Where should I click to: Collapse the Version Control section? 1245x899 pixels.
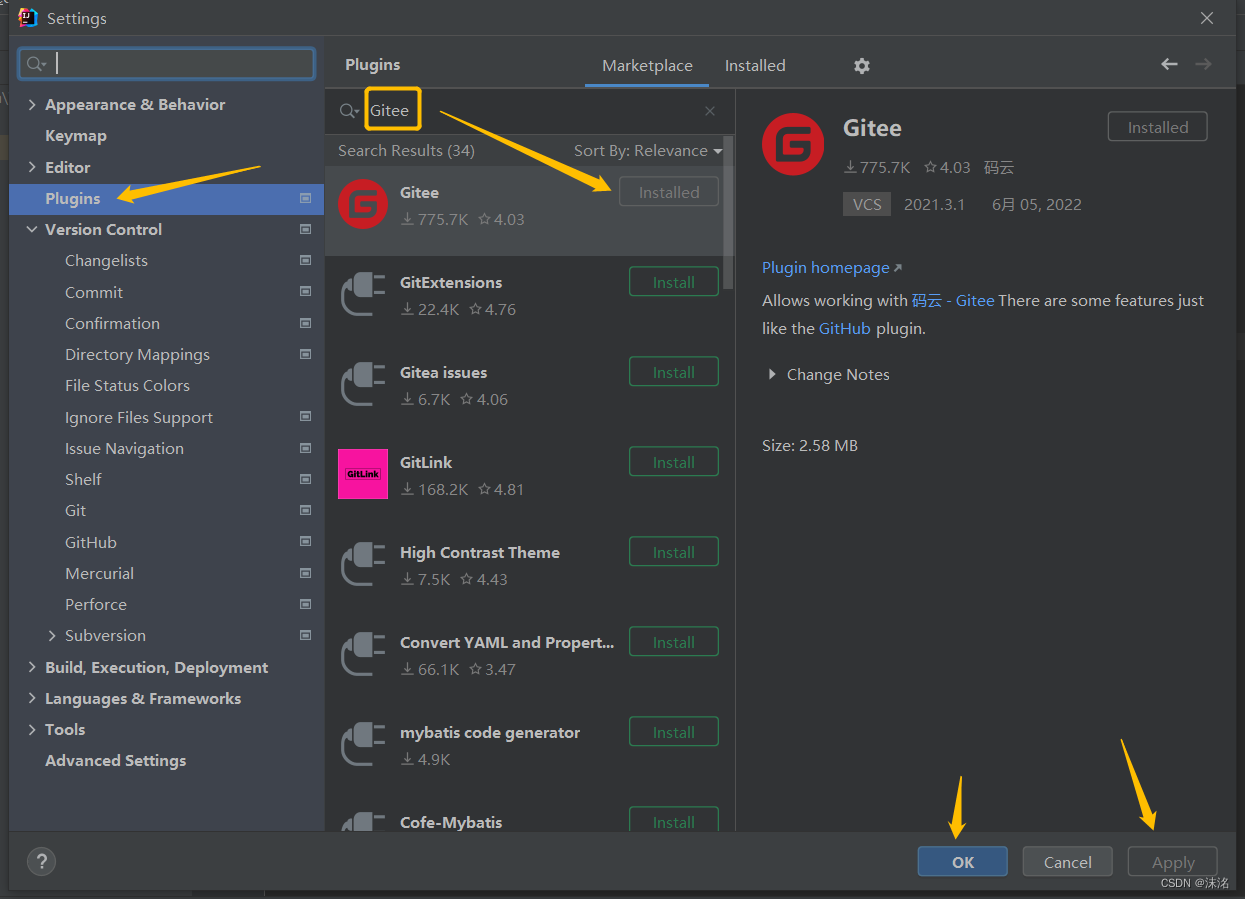pyautogui.click(x=32, y=229)
